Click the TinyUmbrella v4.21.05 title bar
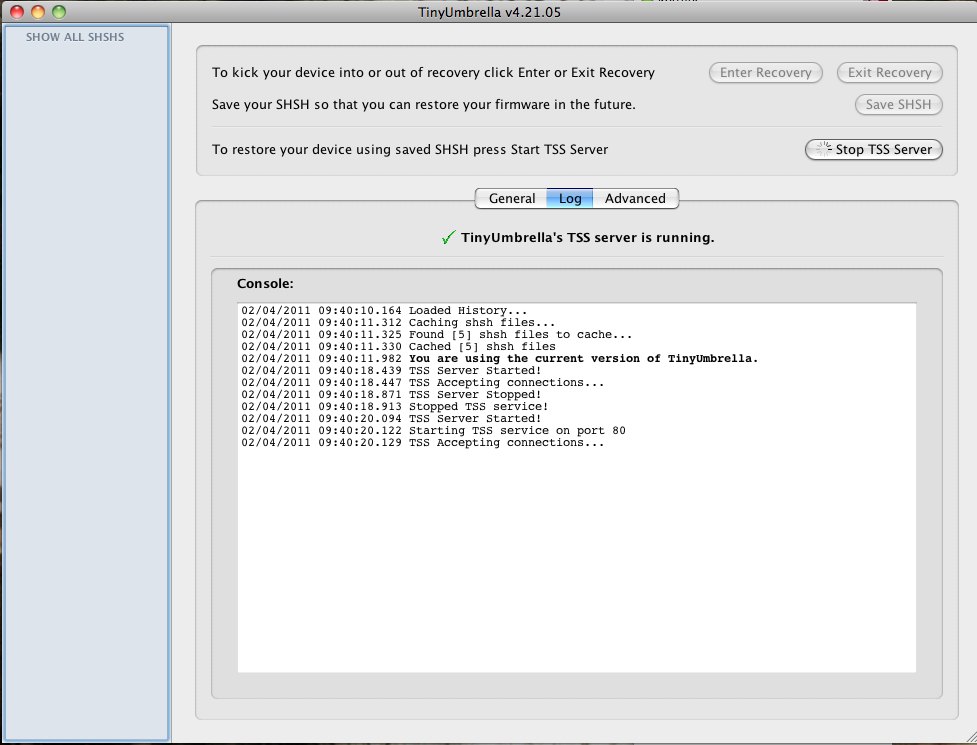This screenshot has width=977, height=745. 489,12
